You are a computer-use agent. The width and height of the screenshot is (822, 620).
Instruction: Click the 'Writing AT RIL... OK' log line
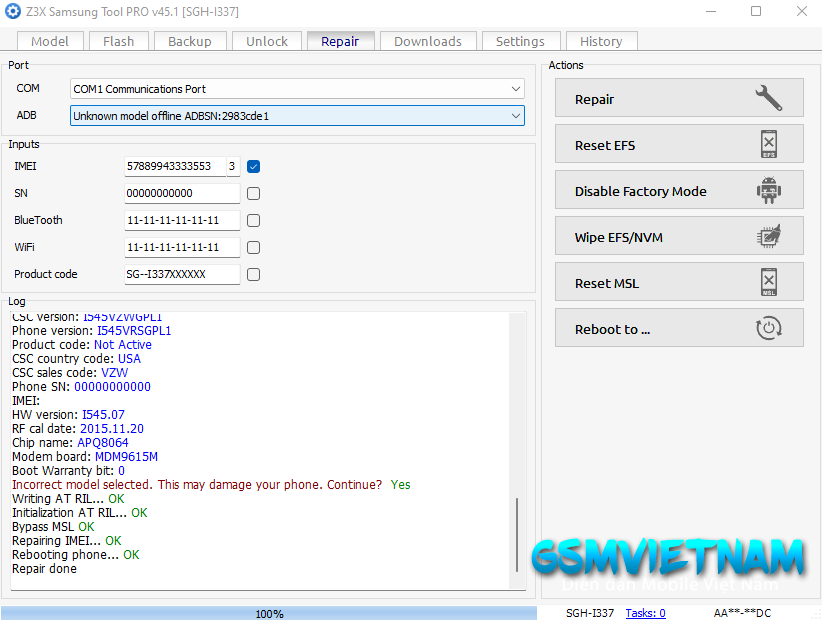pos(68,498)
